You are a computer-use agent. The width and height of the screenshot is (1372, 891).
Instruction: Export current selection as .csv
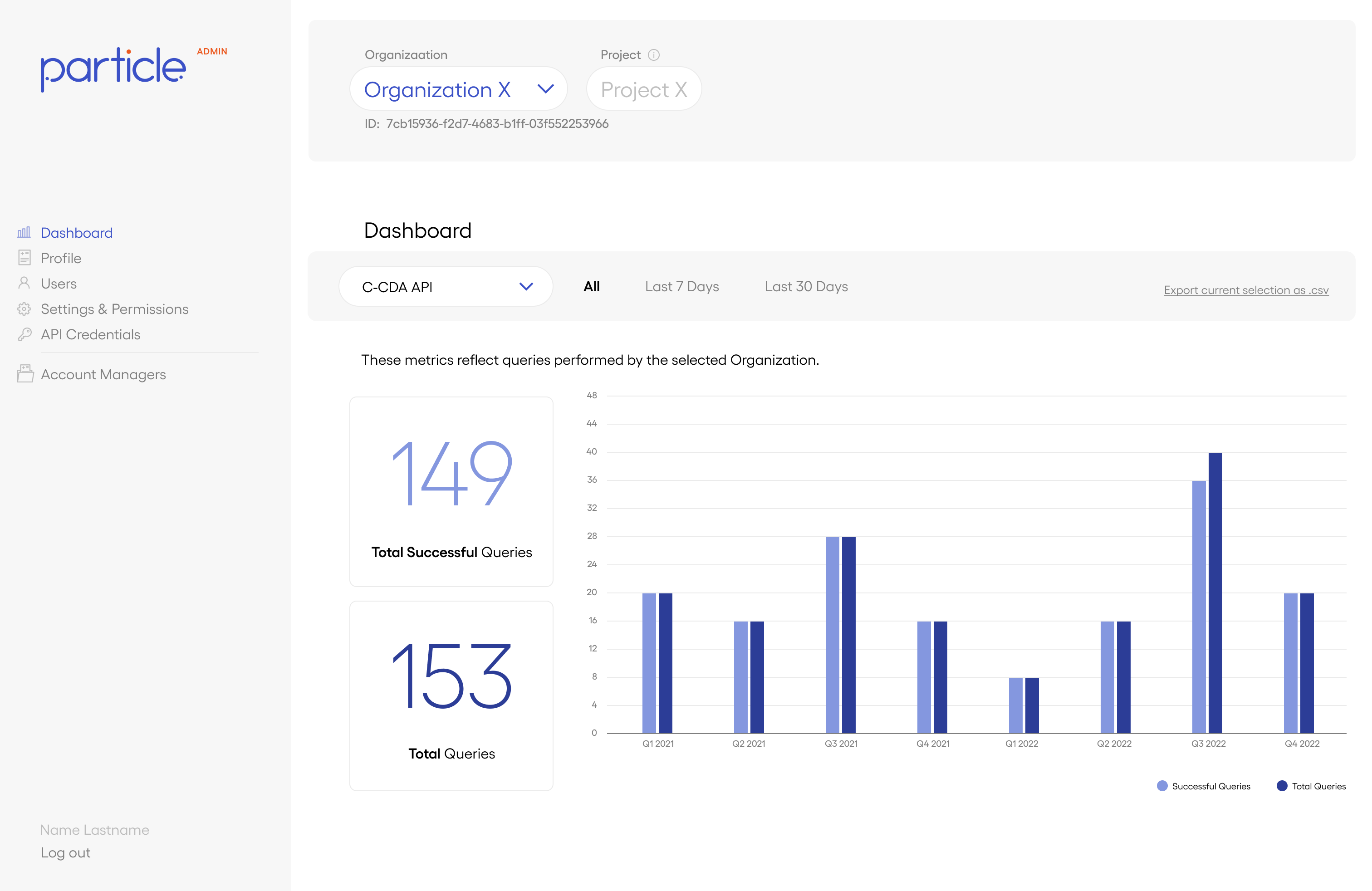1246,290
